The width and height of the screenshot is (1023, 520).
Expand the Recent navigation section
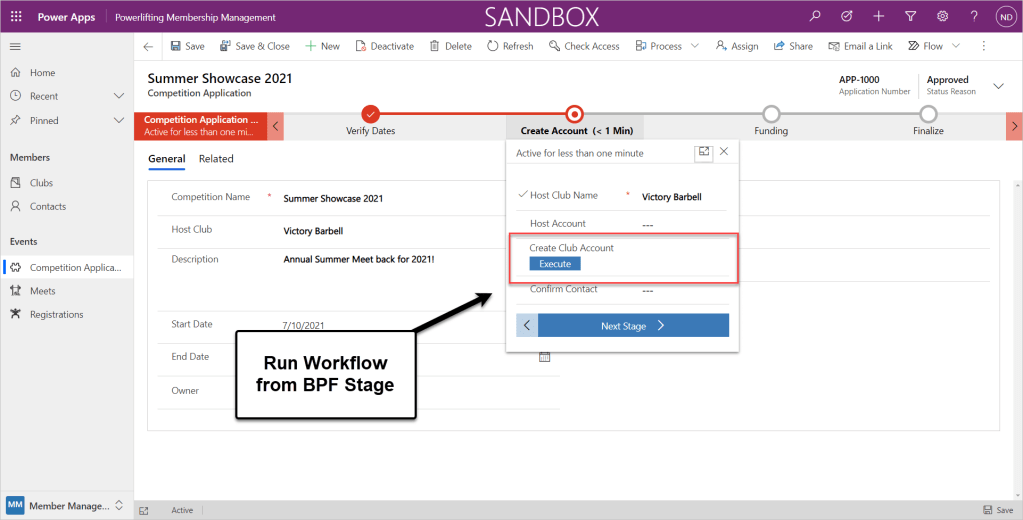pyautogui.click(x=118, y=96)
